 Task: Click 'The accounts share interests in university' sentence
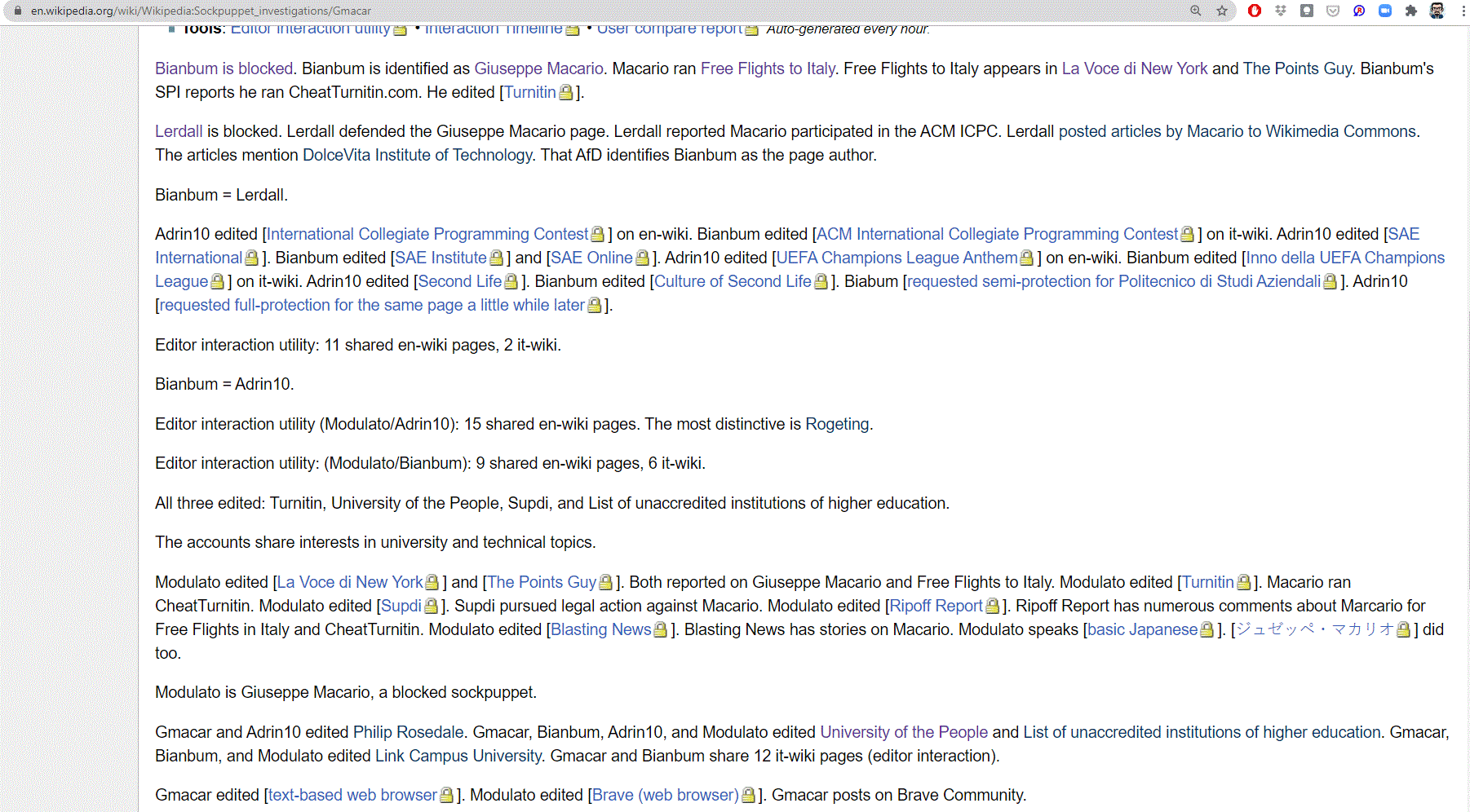click(x=375, y=542)
